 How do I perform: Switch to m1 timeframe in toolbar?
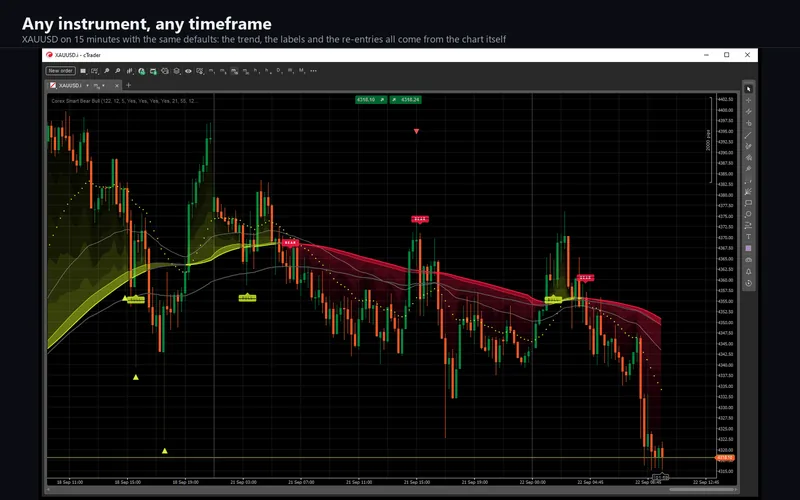(211, 71)
